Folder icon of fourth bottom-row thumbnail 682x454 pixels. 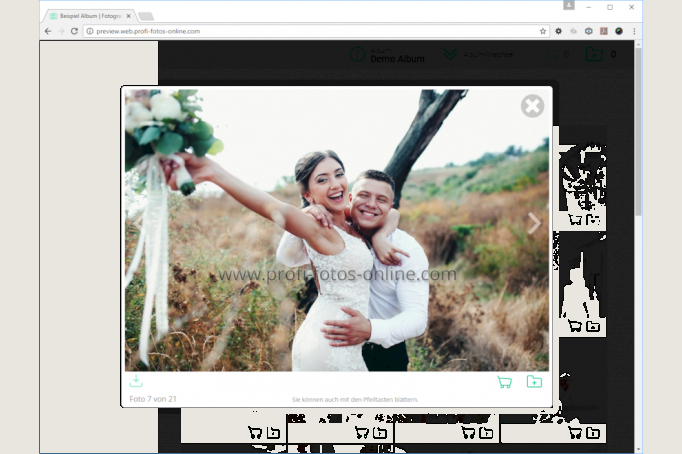pyautogui.click(x=593, y=433)
